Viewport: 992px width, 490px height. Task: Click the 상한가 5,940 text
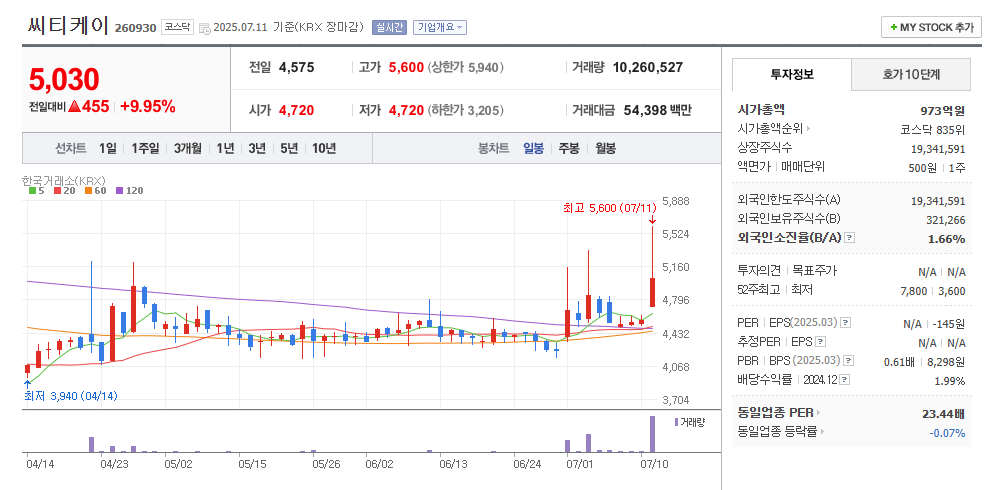pyautogui.click(x=466, y=67)
